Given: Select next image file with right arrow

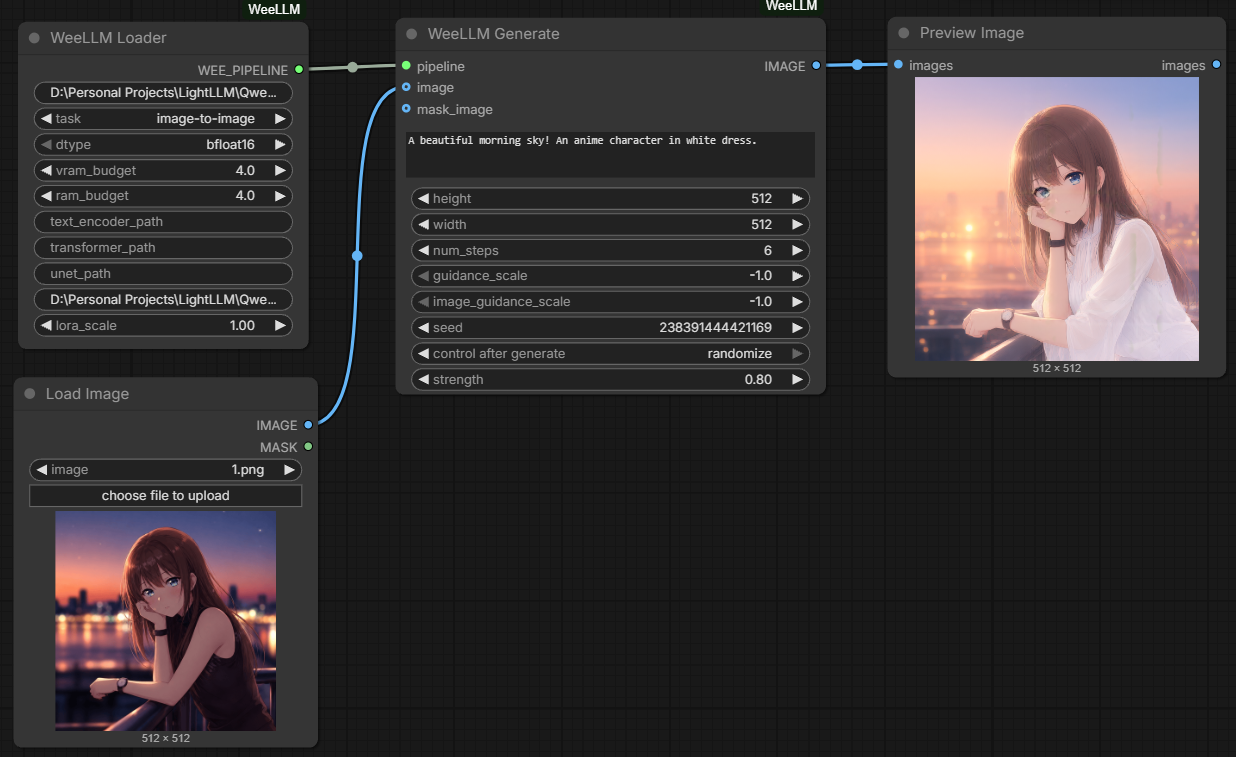Looking at the screenshot, I should coord(289,470).
